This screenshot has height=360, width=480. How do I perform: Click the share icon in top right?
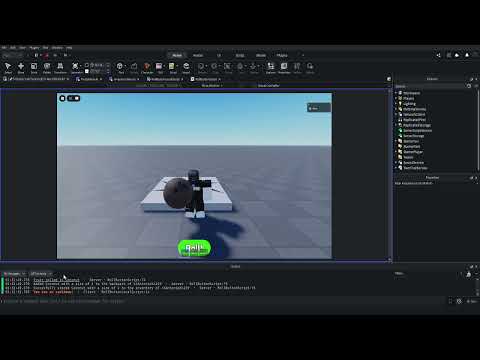pyautogui.click(x=438, y=55)
